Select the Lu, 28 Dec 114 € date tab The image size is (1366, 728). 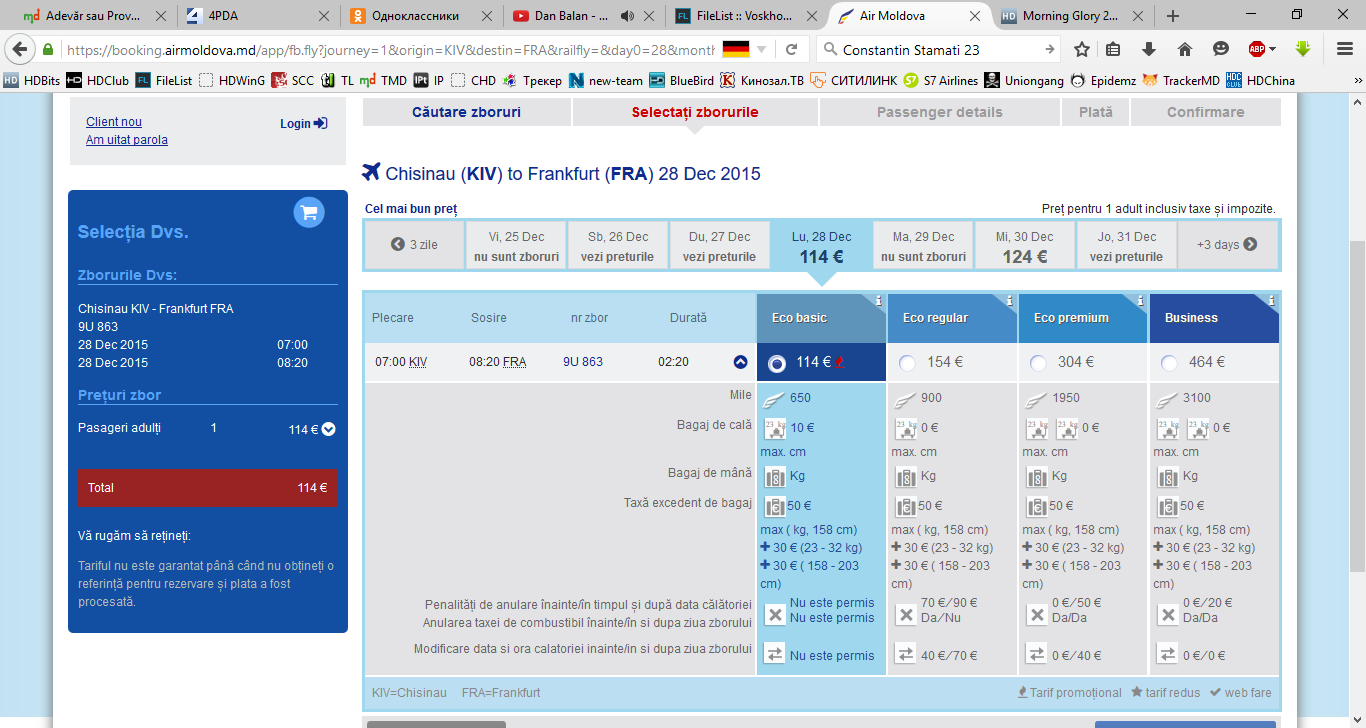pos(821,246)
